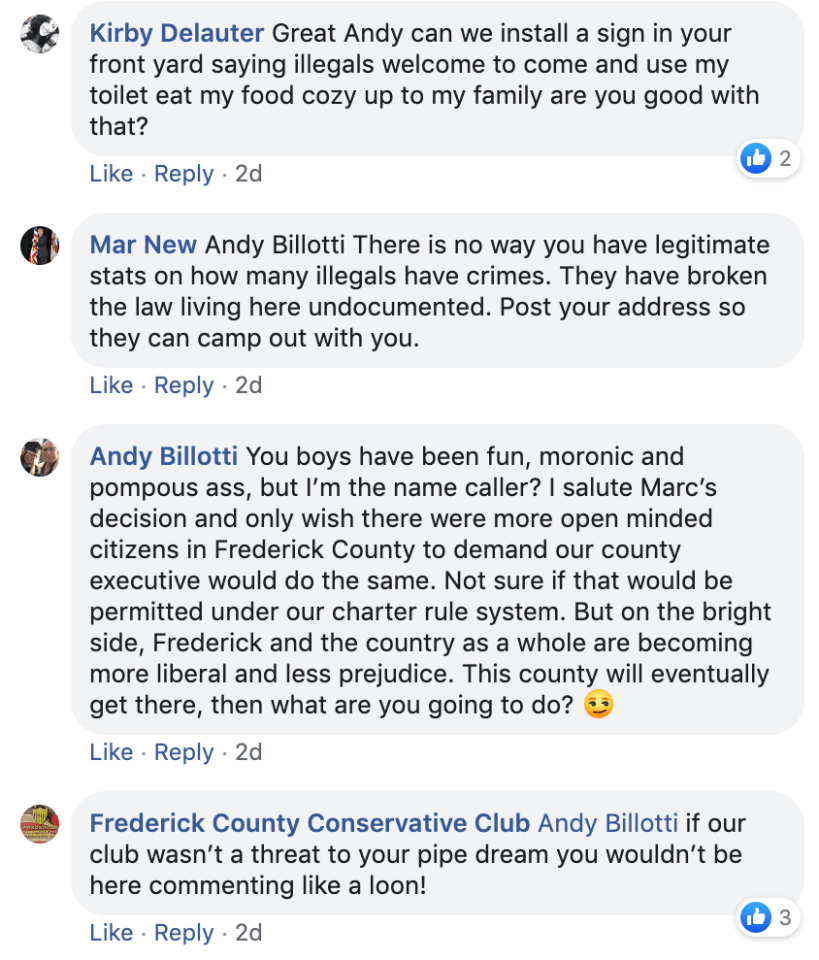The image size is (819, 960).
Task: Click Andy Billotti's profile avatar
Action: coord(40,457)
